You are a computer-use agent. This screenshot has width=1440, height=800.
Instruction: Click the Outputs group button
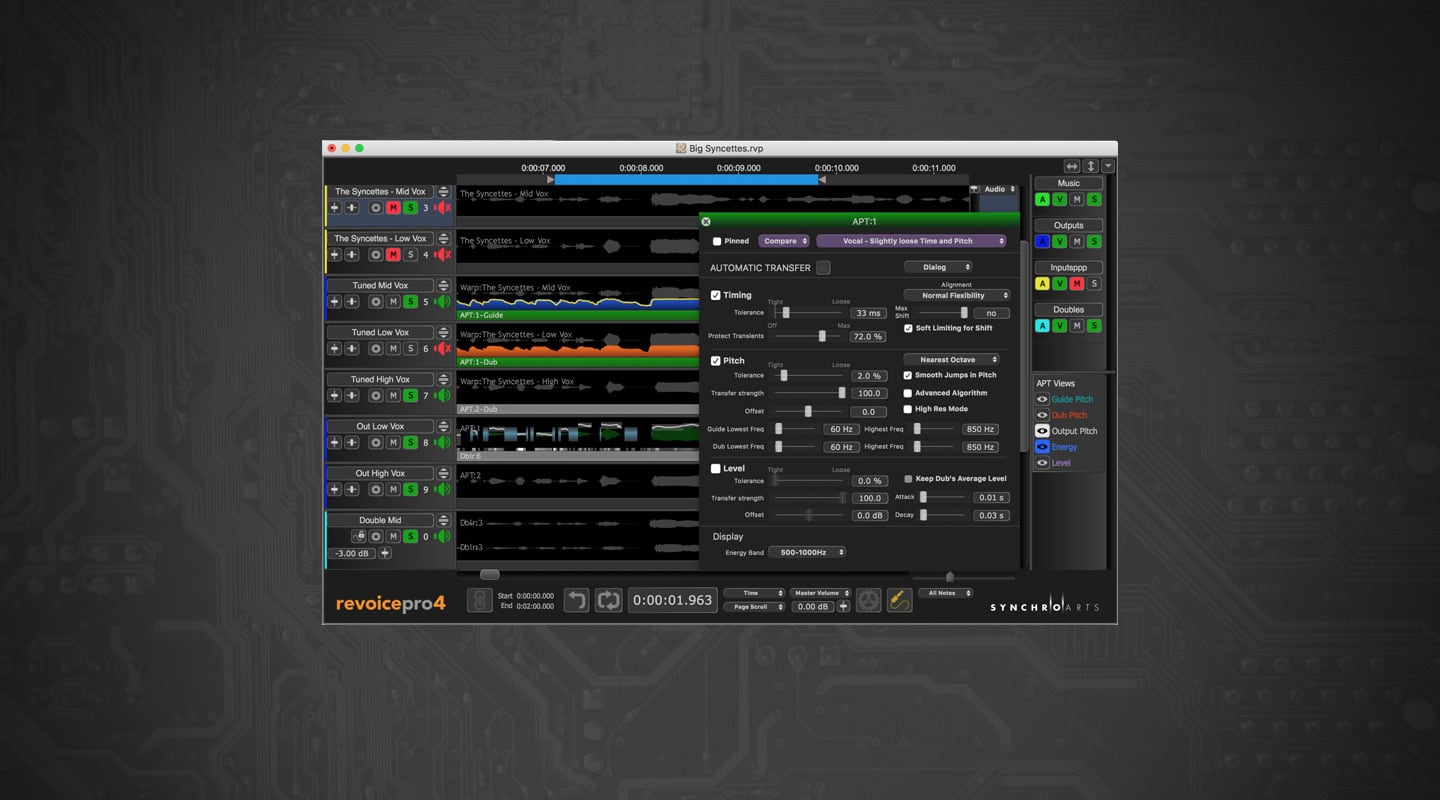click(1068, 225)
